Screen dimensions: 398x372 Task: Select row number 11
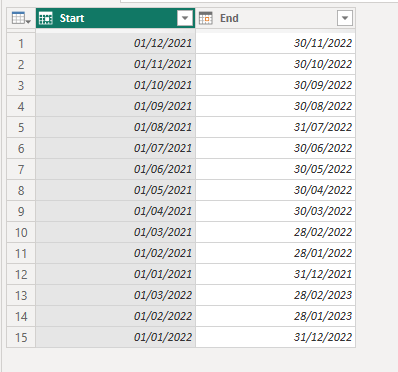coord(21,253)
